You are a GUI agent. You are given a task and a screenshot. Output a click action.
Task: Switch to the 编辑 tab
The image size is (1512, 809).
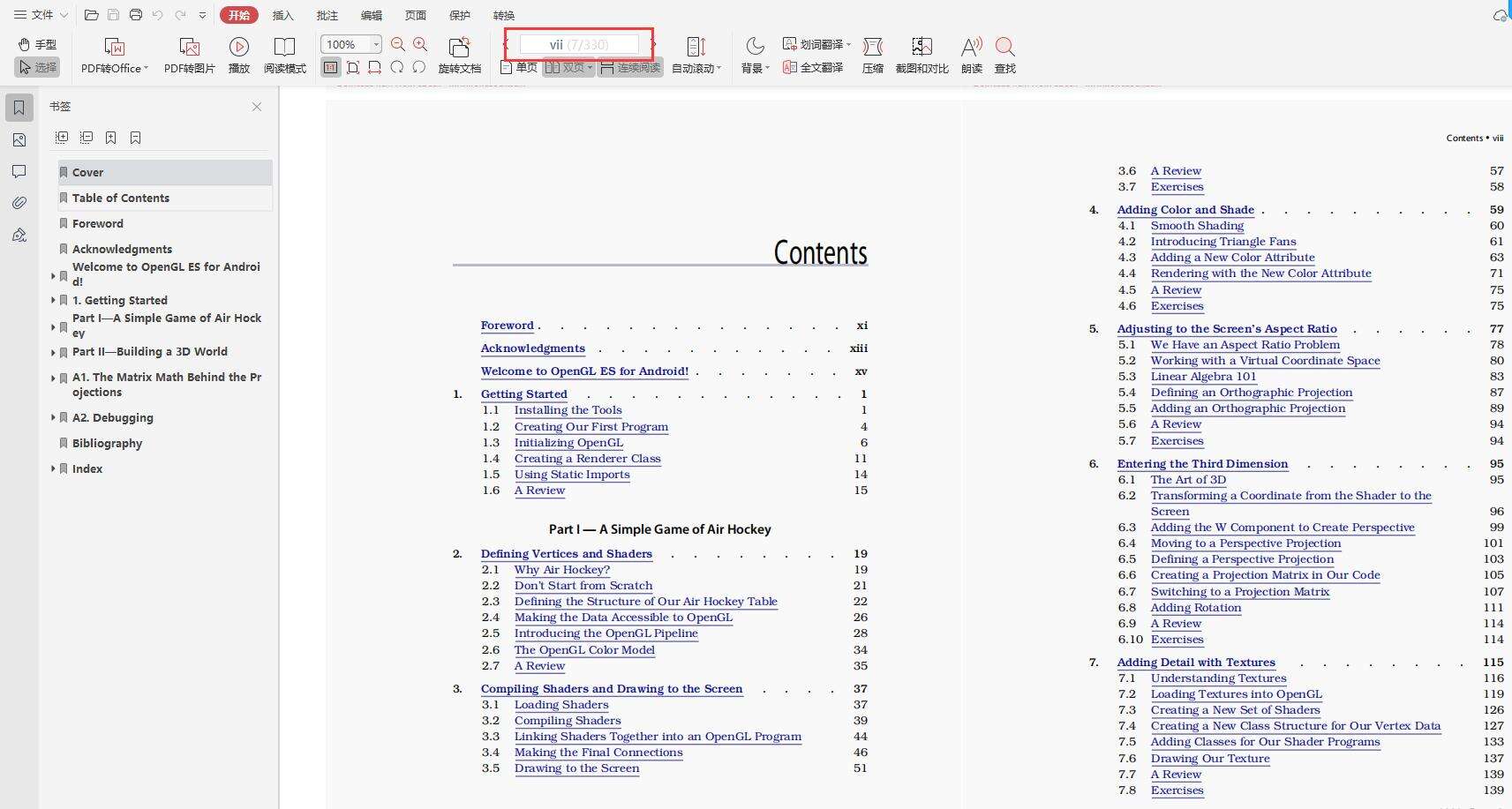click(x=372, y=15)
